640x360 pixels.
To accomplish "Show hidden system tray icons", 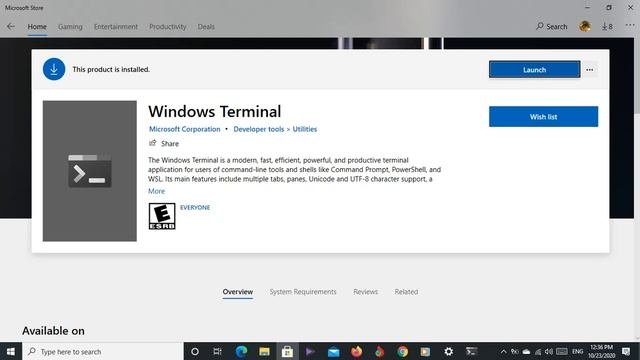I will point(503,351).
